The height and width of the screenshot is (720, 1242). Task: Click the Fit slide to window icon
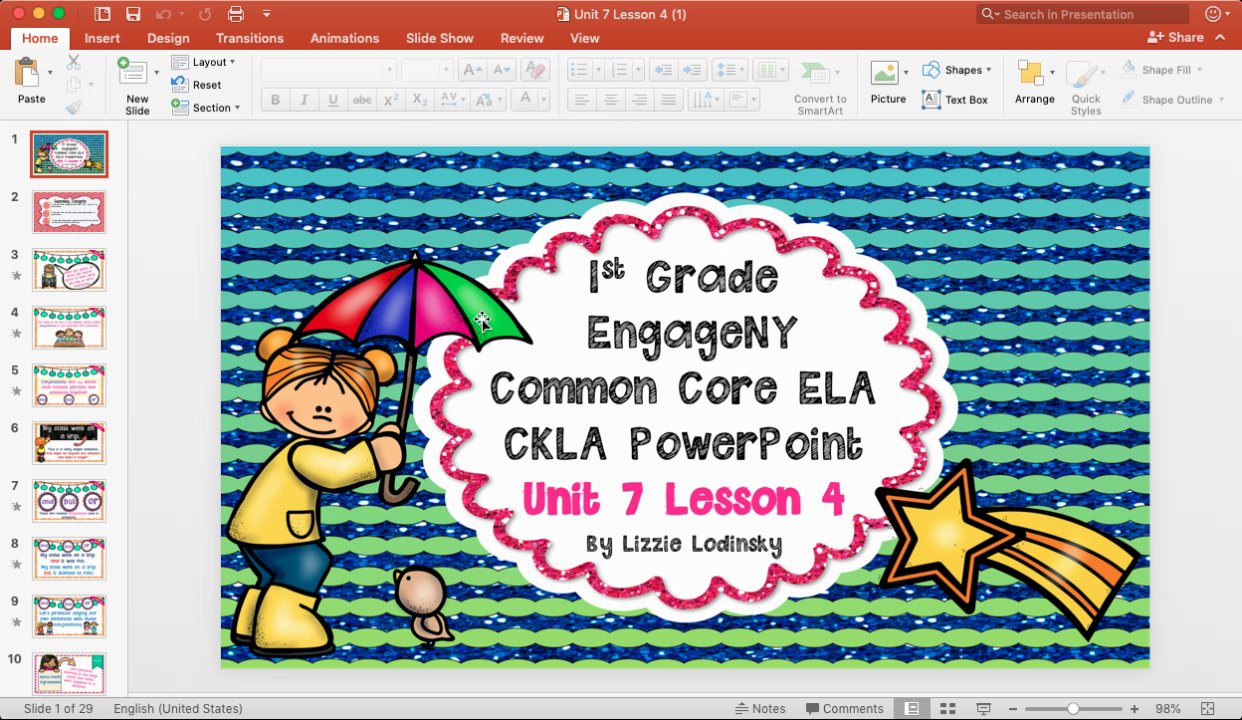click(x=1207, y=709)
